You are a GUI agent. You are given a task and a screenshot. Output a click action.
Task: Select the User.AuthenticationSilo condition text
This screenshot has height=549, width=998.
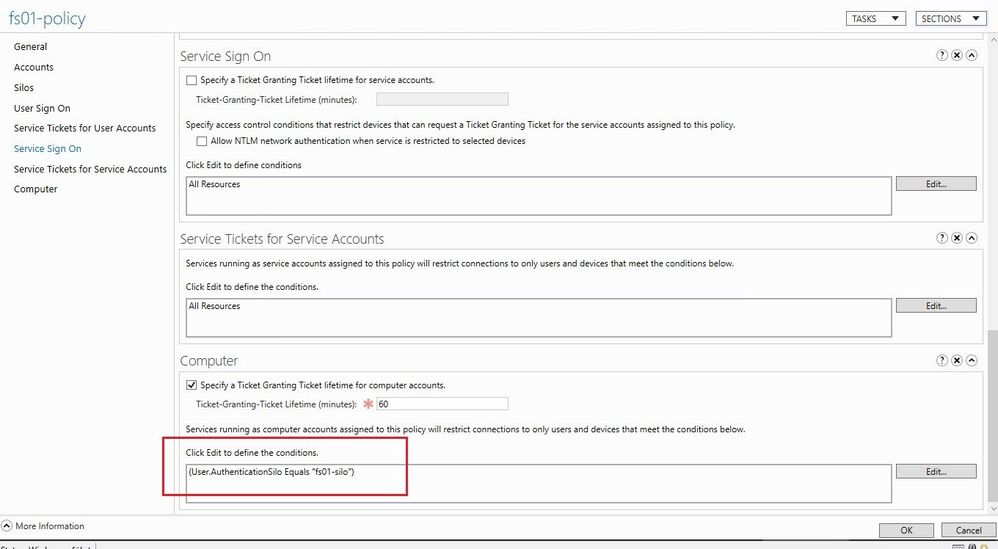(272, 472)
